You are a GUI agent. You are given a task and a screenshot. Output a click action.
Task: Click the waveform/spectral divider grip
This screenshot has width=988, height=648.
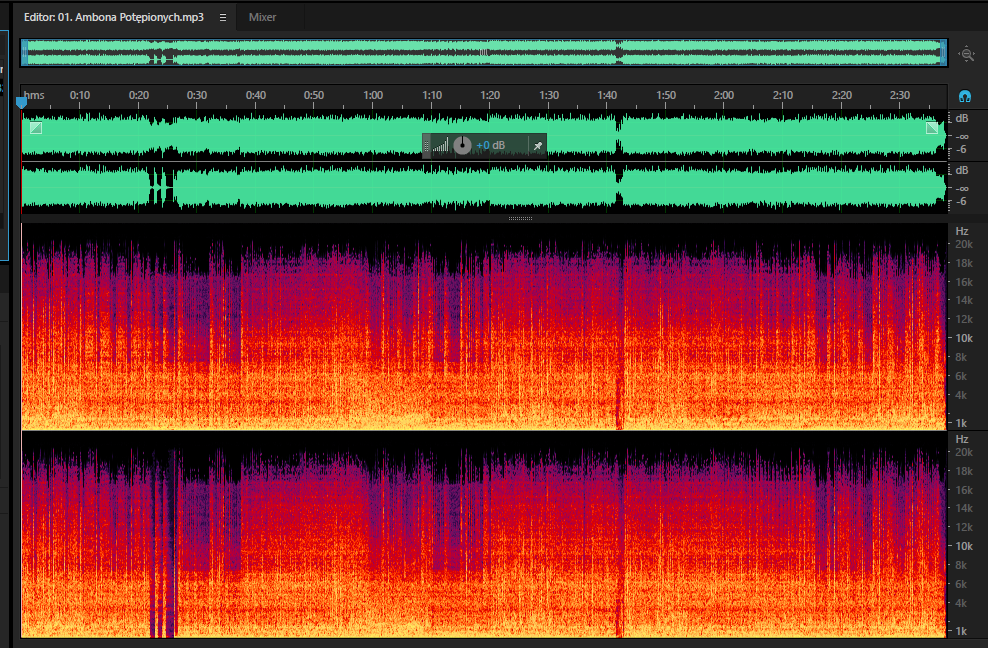(520, 218)
